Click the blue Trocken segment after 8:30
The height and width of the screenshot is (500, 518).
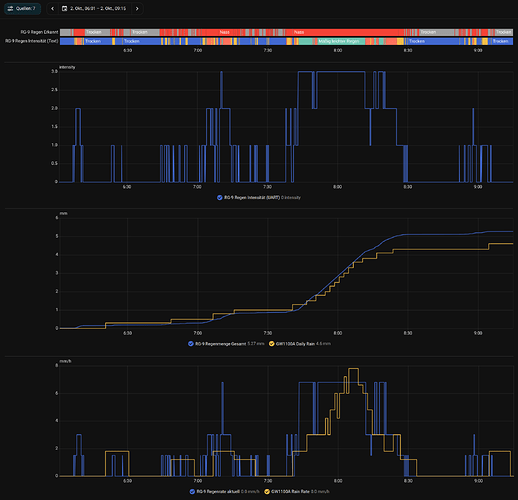click(x=433, y=41)
